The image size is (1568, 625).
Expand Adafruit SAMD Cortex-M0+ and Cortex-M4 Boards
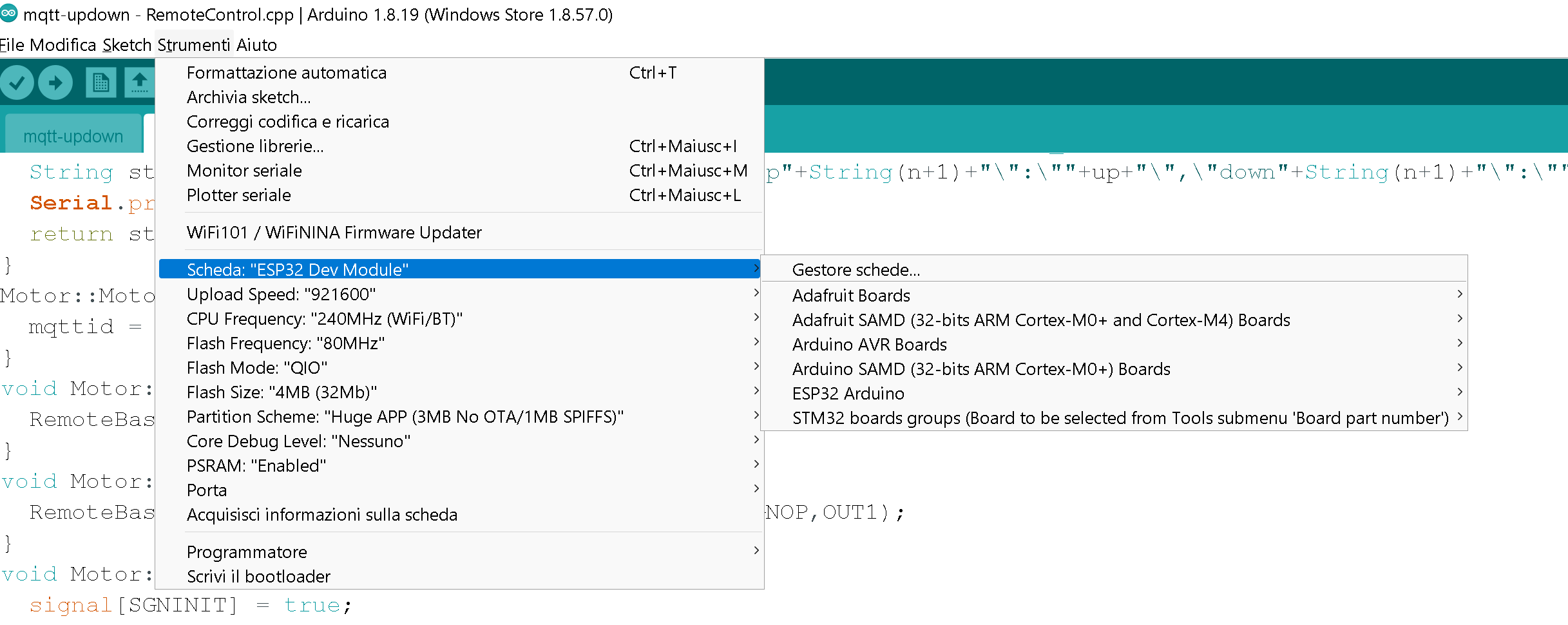pos(1114,320)
